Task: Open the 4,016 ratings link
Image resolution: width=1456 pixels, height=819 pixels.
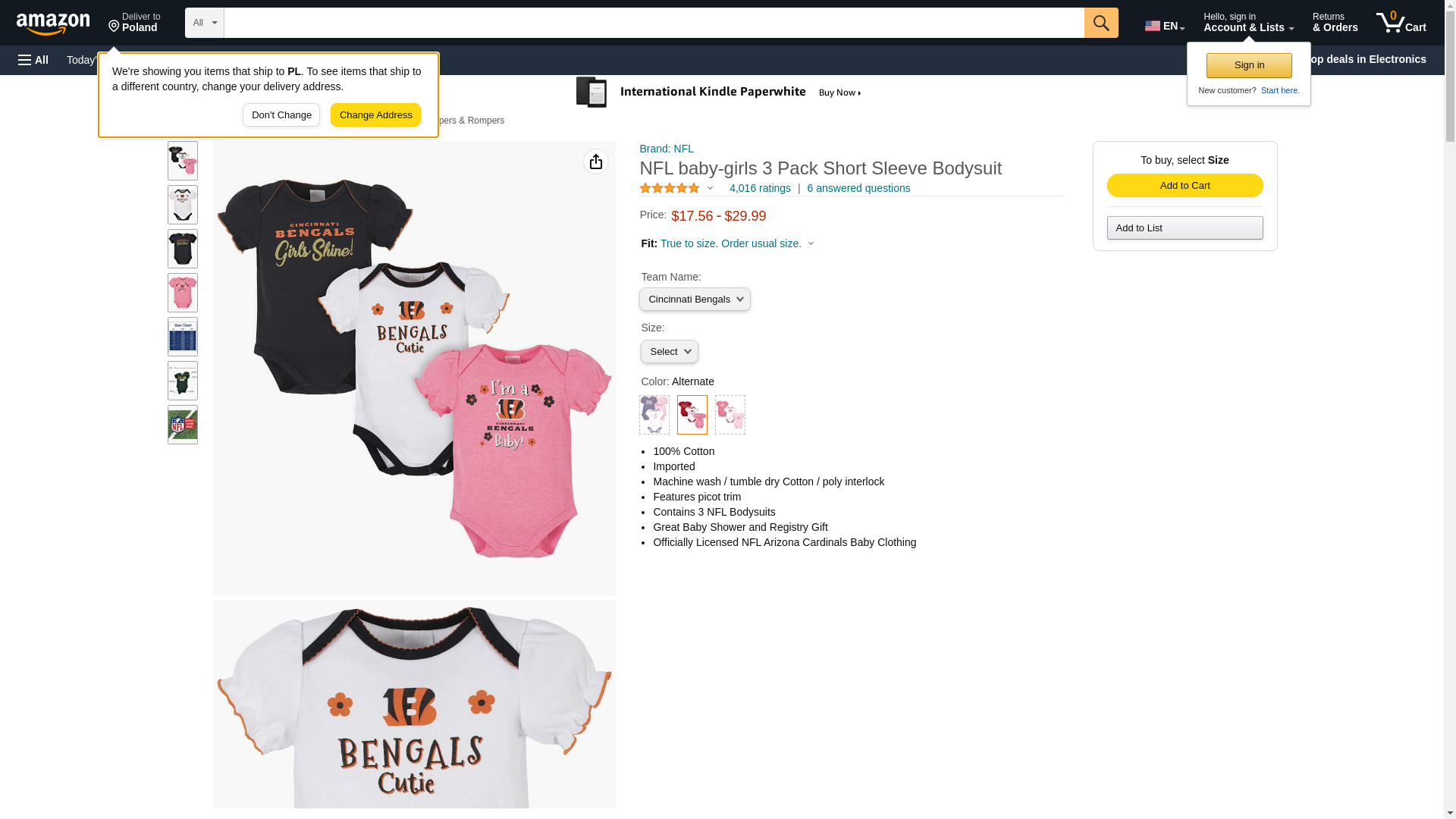Action: tap(759, 188)
